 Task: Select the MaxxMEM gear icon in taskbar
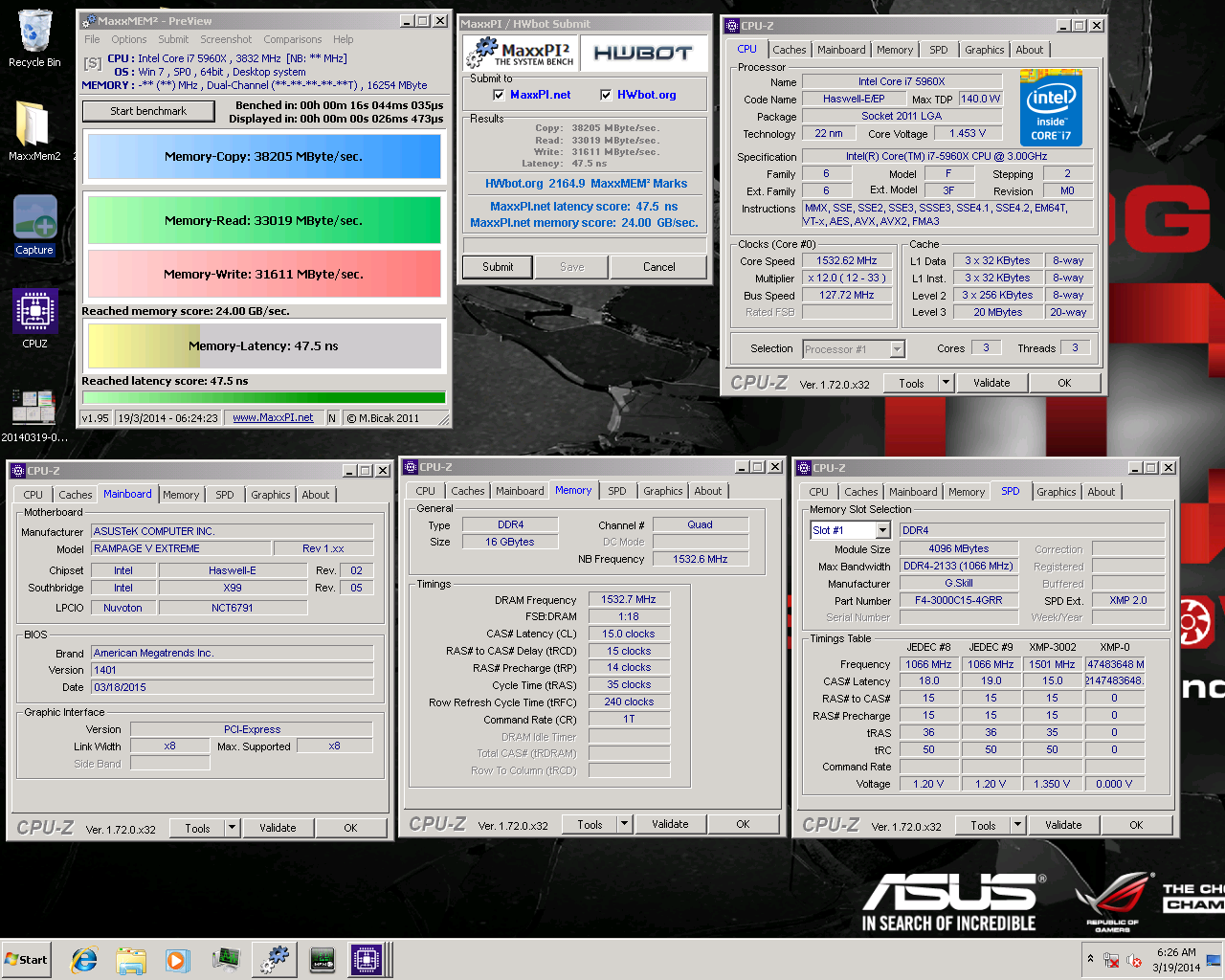tap(276, 959)
